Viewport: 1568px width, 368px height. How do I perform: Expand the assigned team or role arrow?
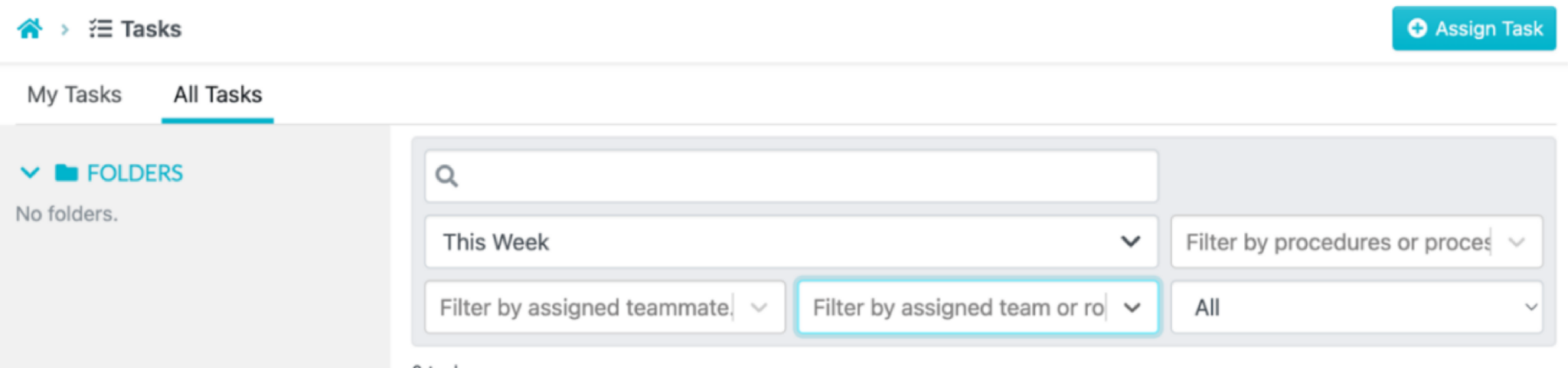pos(1132,307)
